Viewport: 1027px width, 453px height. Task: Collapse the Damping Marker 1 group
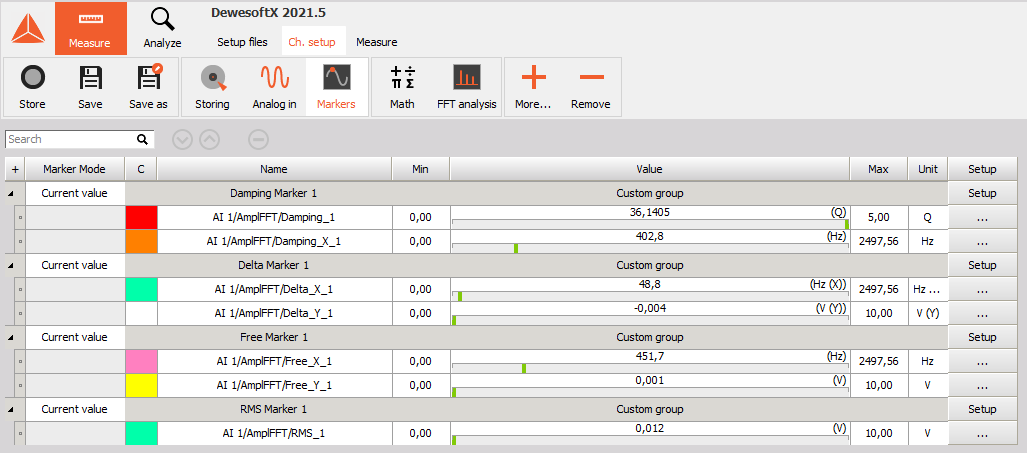(10, 194)
